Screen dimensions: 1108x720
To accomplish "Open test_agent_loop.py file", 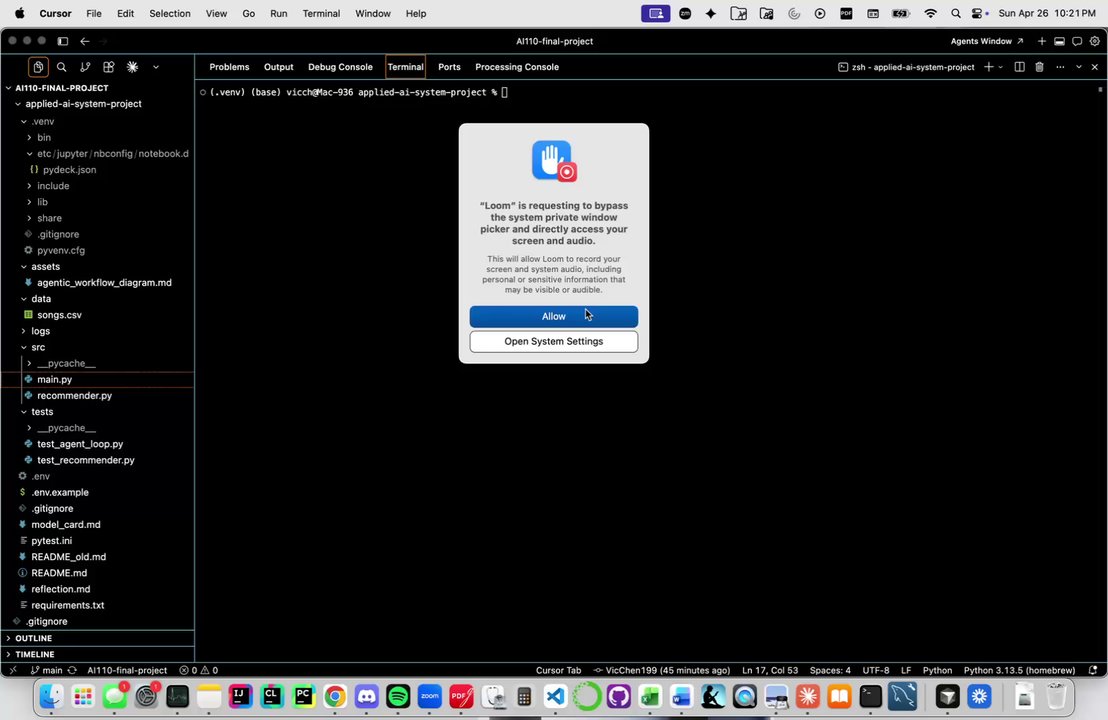I will [80, 444].
